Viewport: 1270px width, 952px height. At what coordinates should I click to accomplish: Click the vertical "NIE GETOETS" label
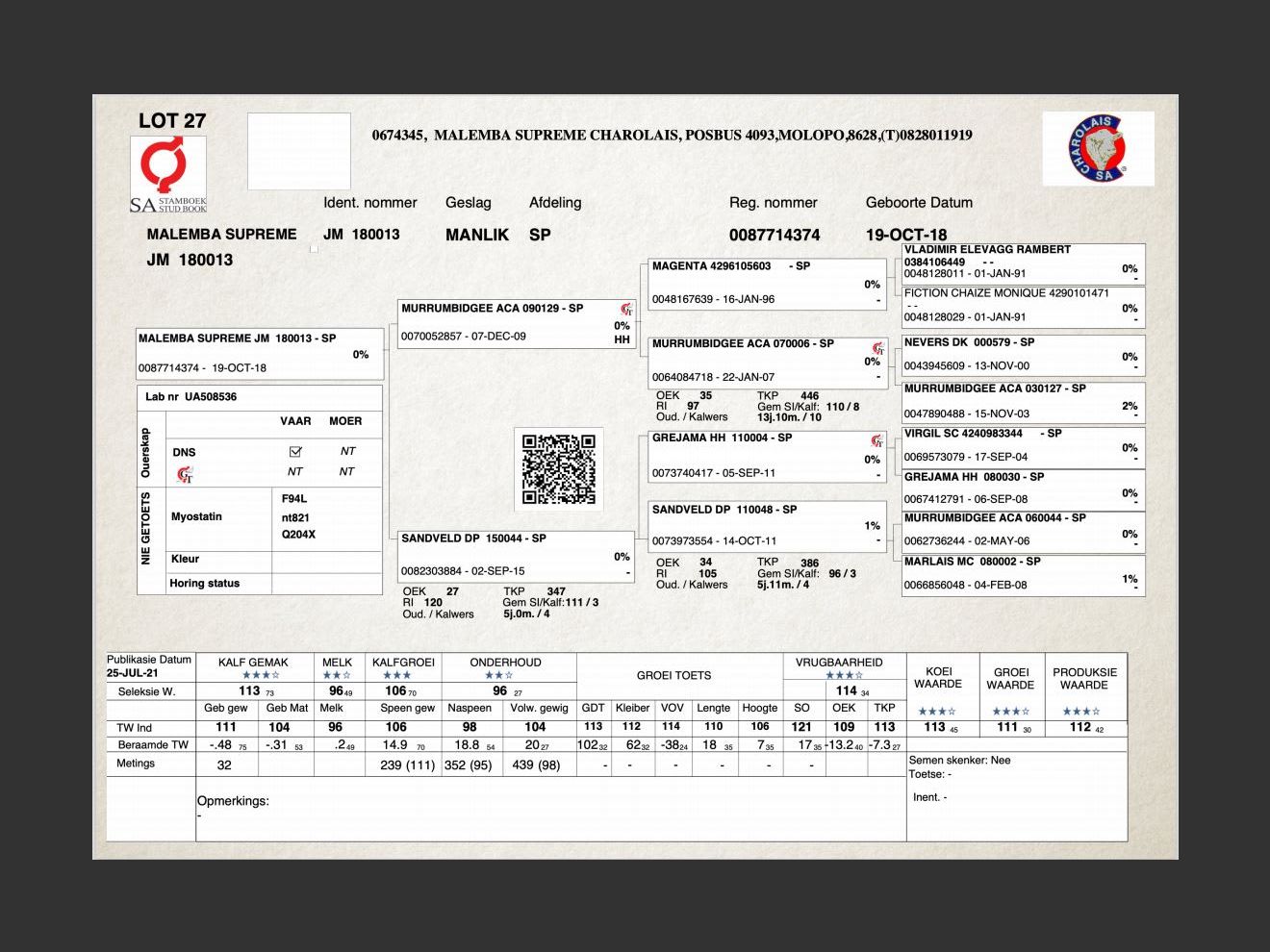coord(146,529)
